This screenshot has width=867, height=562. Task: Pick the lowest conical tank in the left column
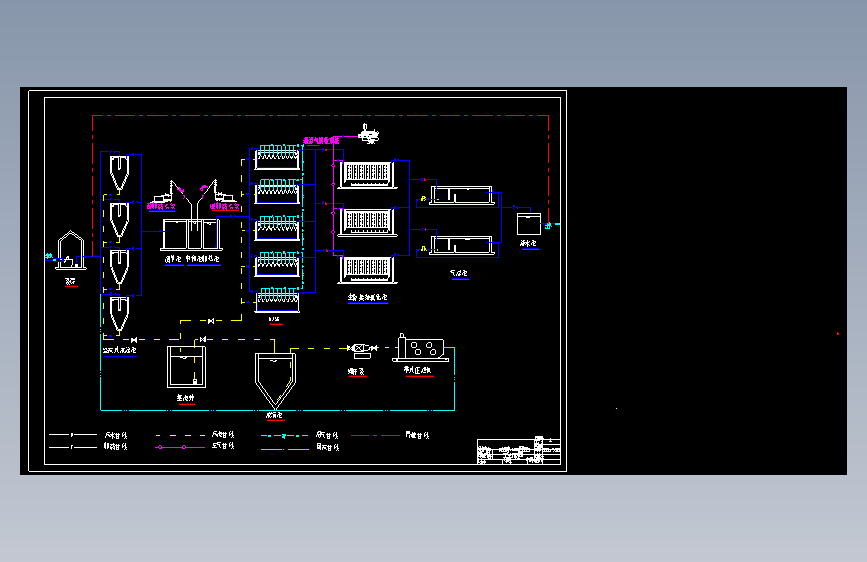click(x=119, y=314)
